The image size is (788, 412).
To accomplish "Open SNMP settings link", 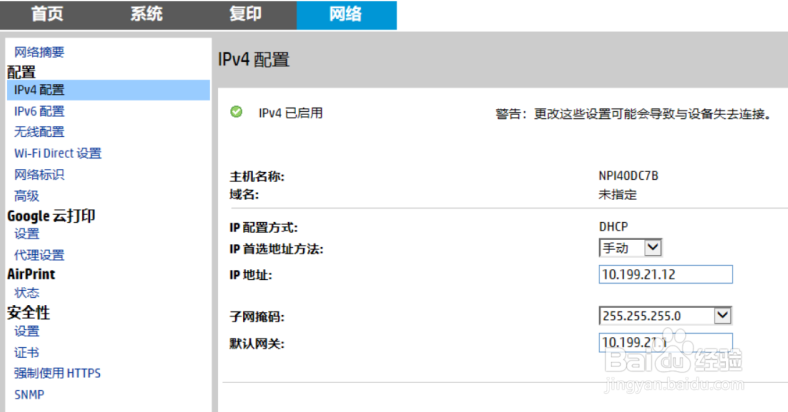I will [29, 394].
